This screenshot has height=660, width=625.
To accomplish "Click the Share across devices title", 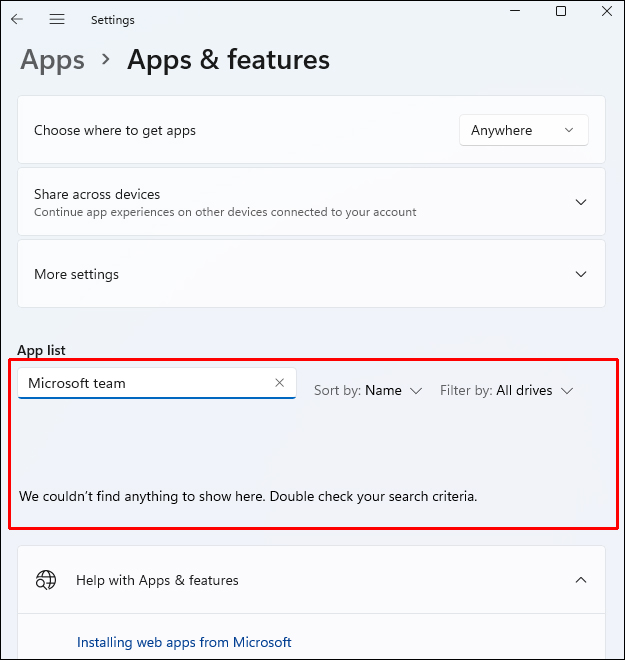I will (x=97, y=194).
